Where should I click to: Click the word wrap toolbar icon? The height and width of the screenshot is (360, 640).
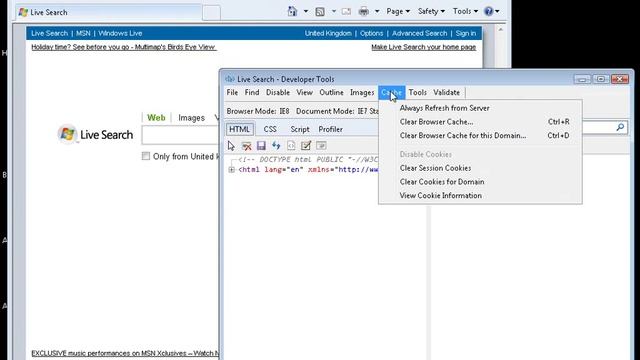pos(321,146)
